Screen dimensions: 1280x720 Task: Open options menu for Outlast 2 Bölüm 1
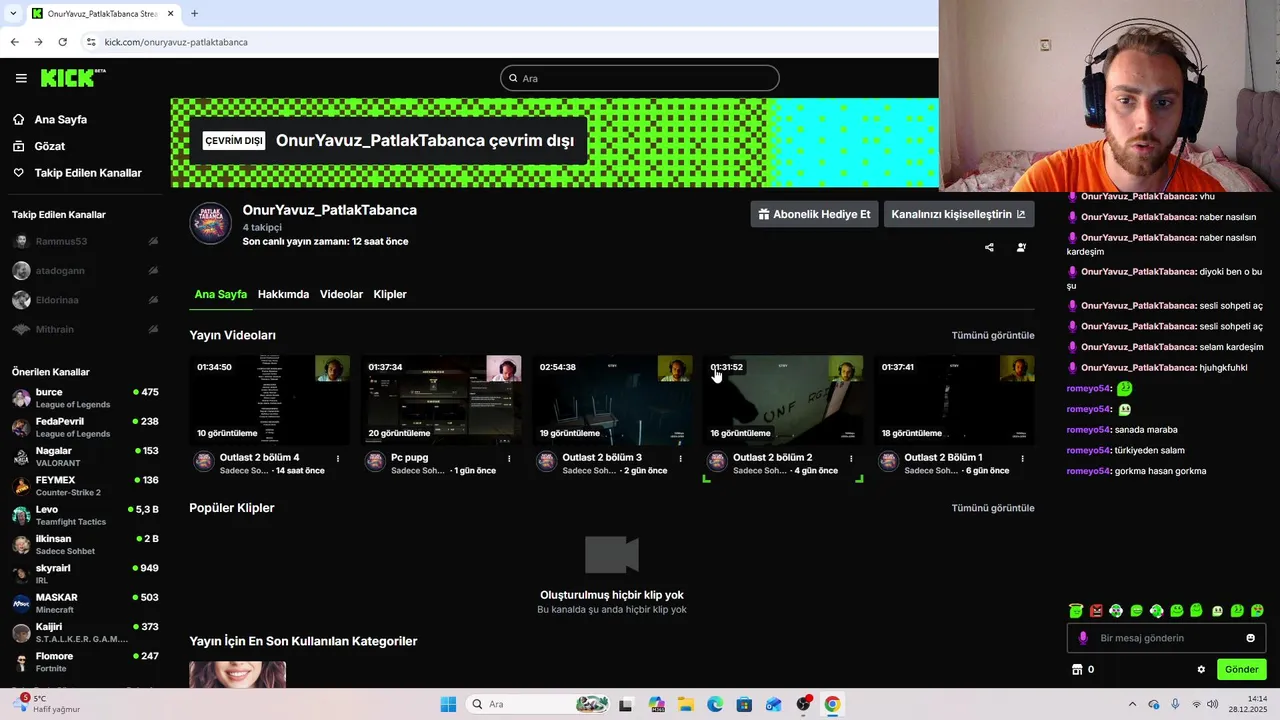[x=1022, y=458]
